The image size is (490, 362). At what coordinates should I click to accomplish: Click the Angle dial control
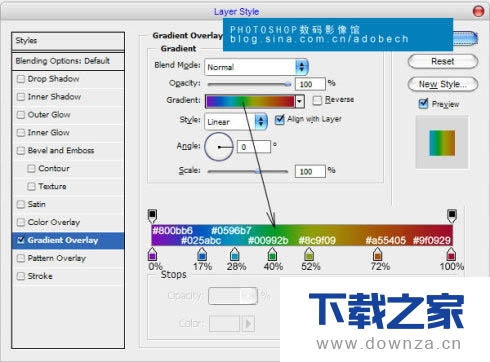(x=219, y=147)
